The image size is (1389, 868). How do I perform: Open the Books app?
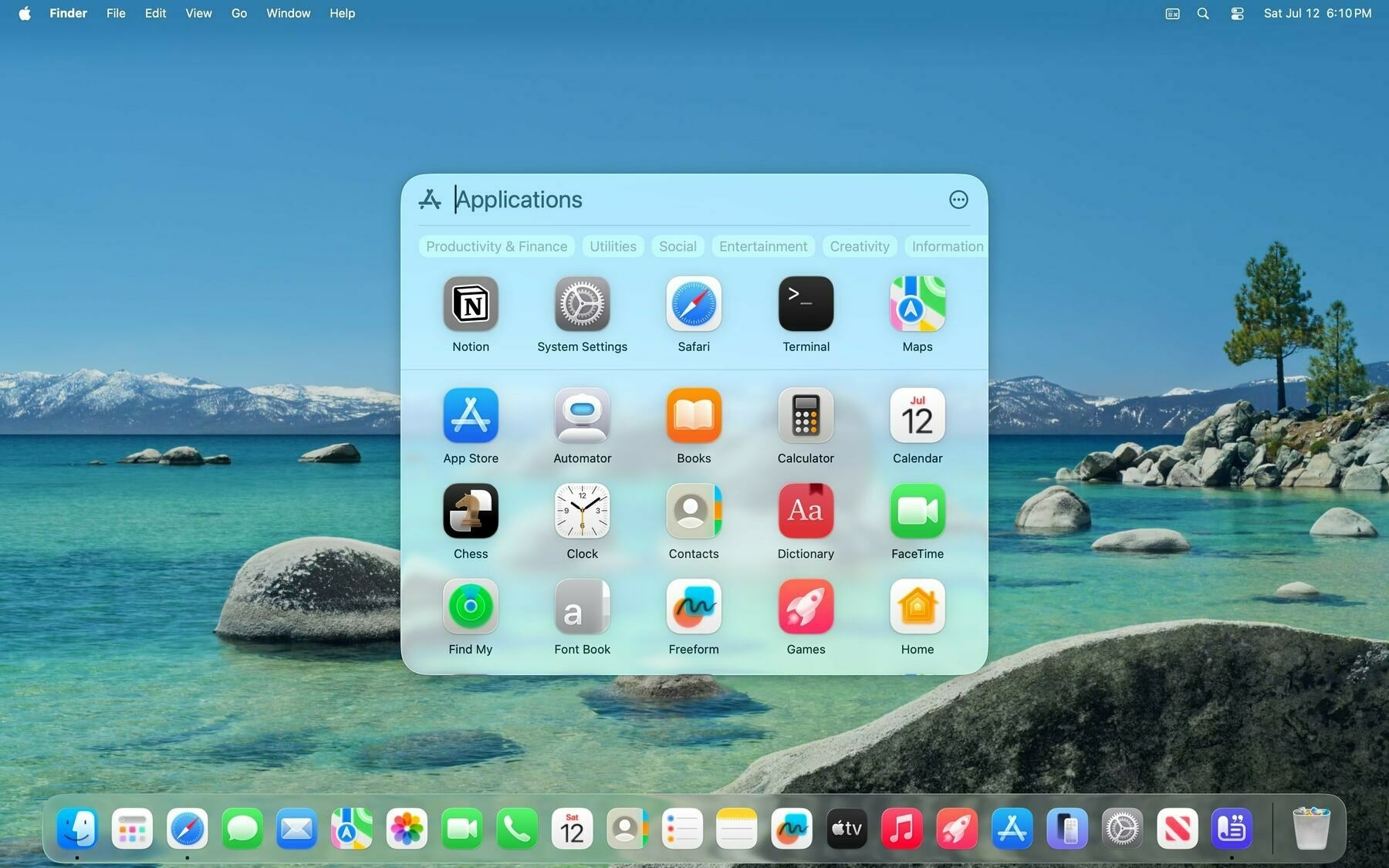(694, 415)
